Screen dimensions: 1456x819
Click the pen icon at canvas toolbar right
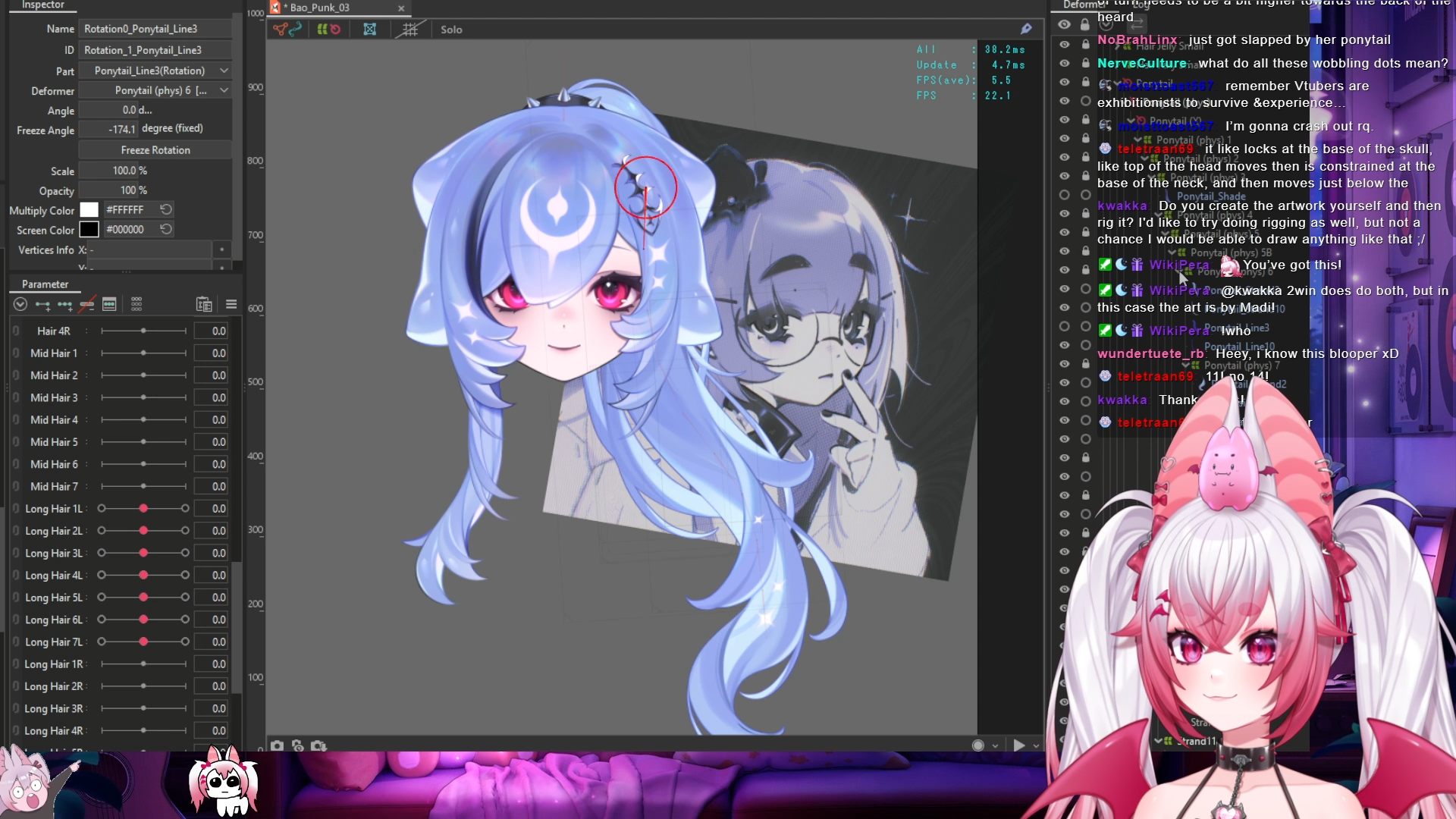(1026, 29)
